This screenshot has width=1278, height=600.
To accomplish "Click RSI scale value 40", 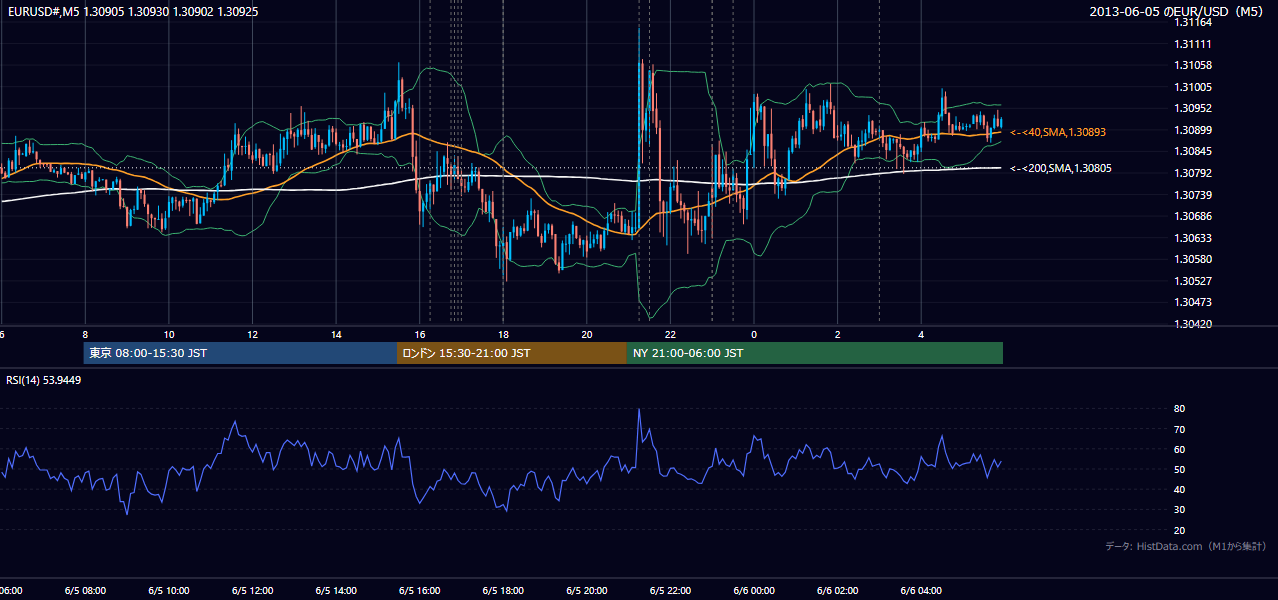I will click(x=1180, y=489).
